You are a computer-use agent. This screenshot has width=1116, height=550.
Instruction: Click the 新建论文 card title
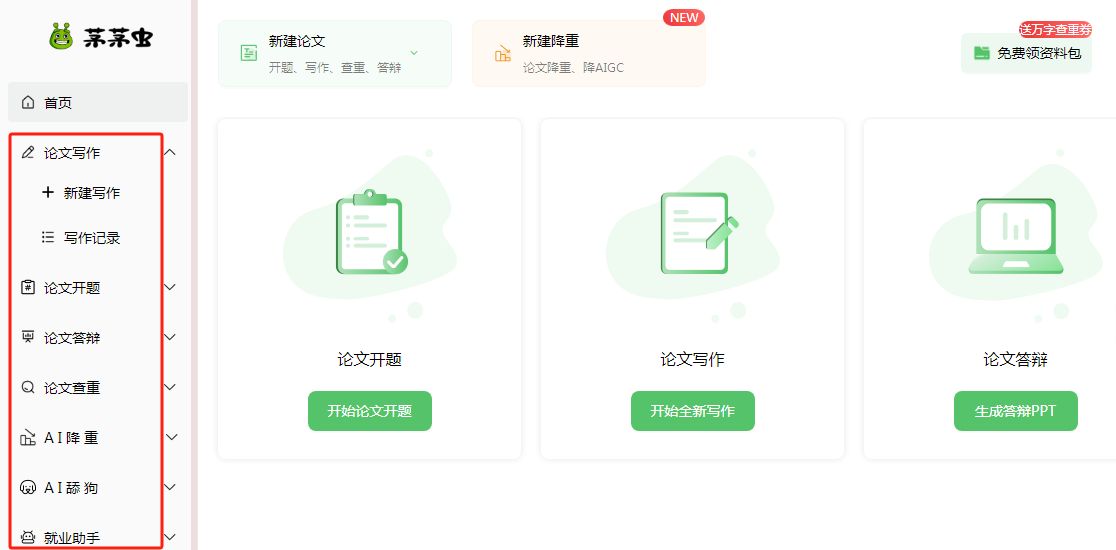pos(297,41)
